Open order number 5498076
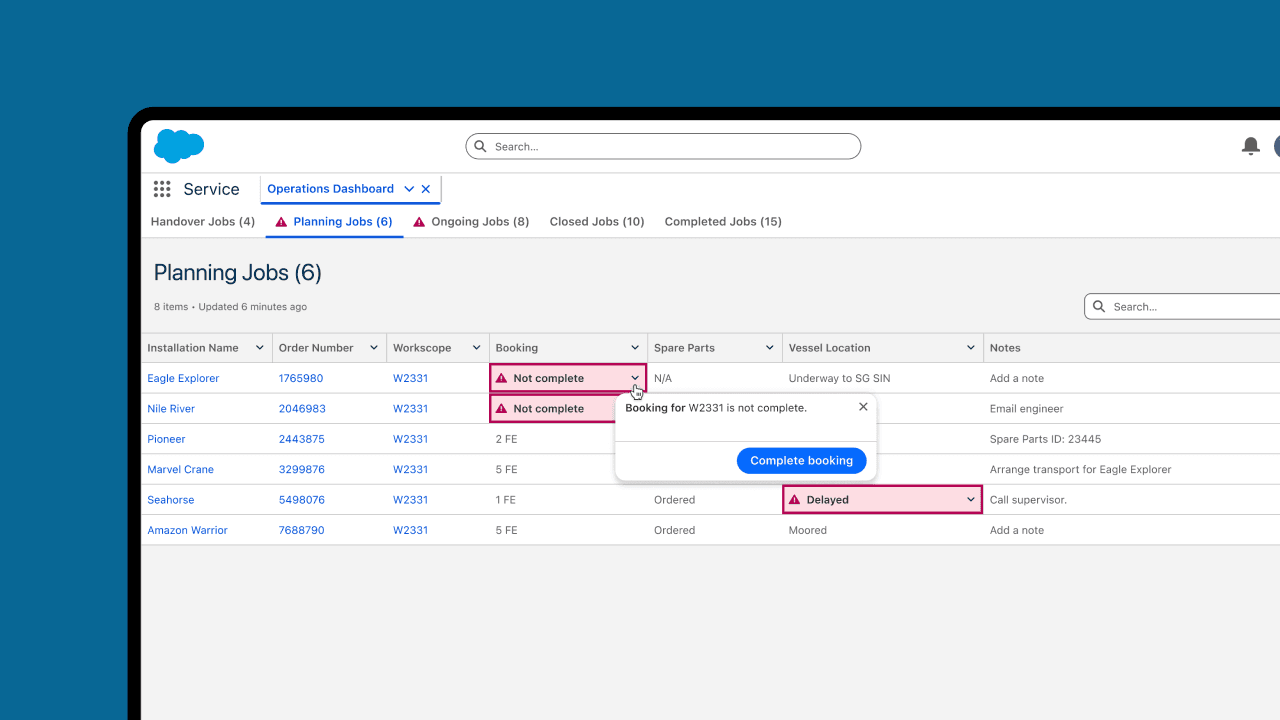Screen dimensions: 1280x720 [x=302, y=499]
